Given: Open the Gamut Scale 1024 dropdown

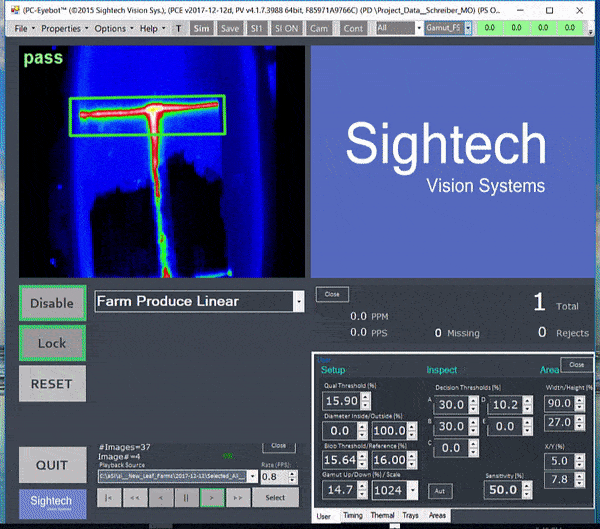Looking at the screenshot, I should [406, 490].
